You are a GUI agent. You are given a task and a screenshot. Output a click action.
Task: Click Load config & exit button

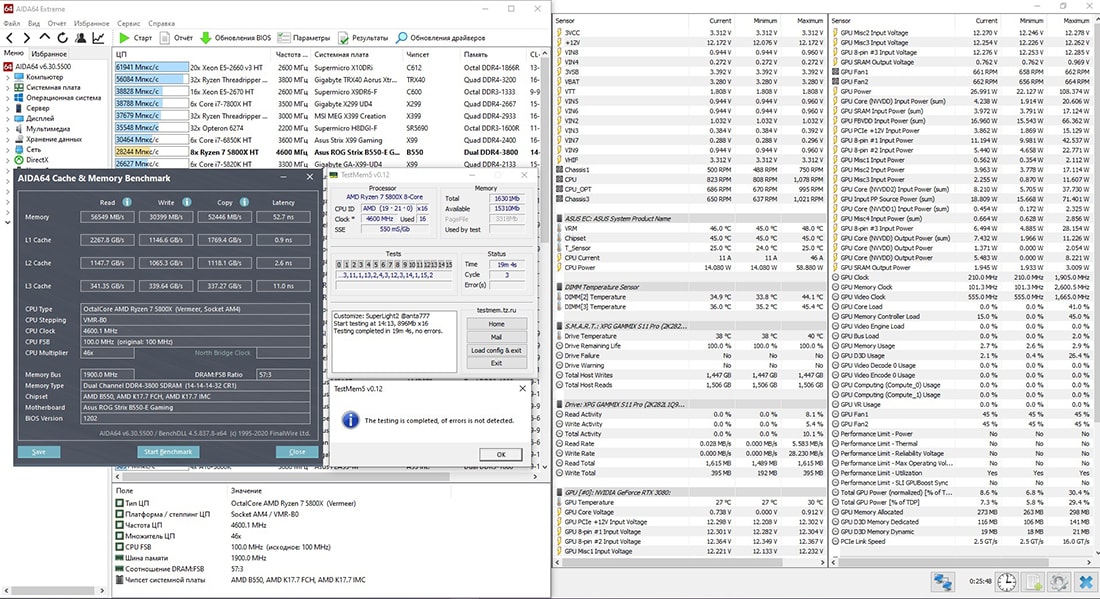(x=496, y=350)
